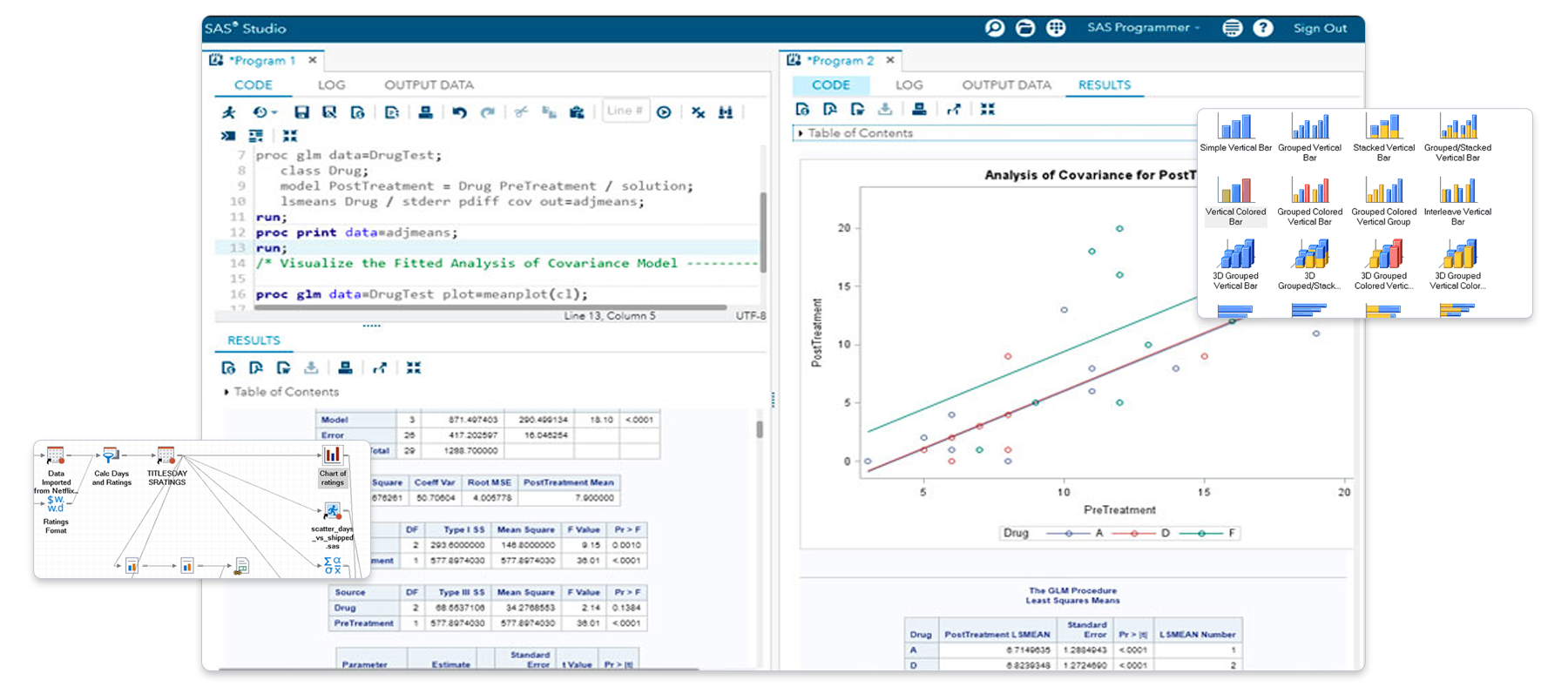Image resolution: width=1568 pixels, height=687 pixels.
Task: Select Calc Days and Ratings query node
Action: click(x=112, y=466)
